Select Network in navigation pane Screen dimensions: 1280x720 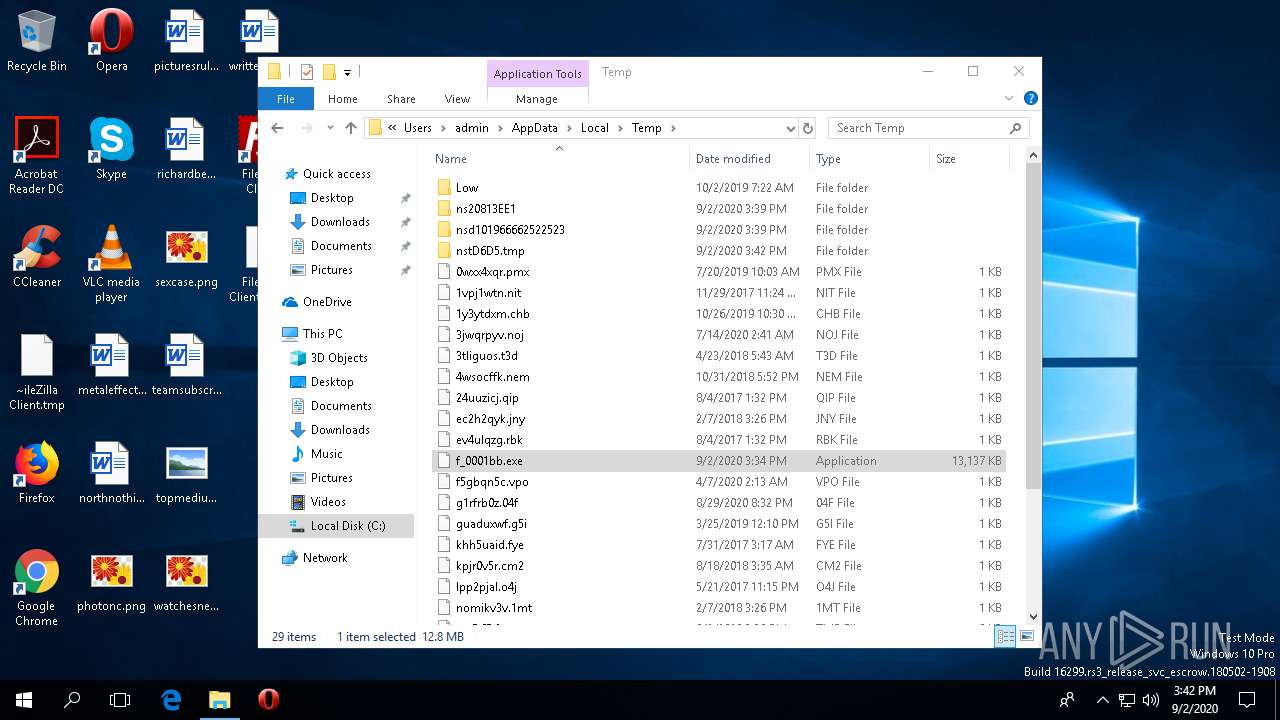coord(325,557)
